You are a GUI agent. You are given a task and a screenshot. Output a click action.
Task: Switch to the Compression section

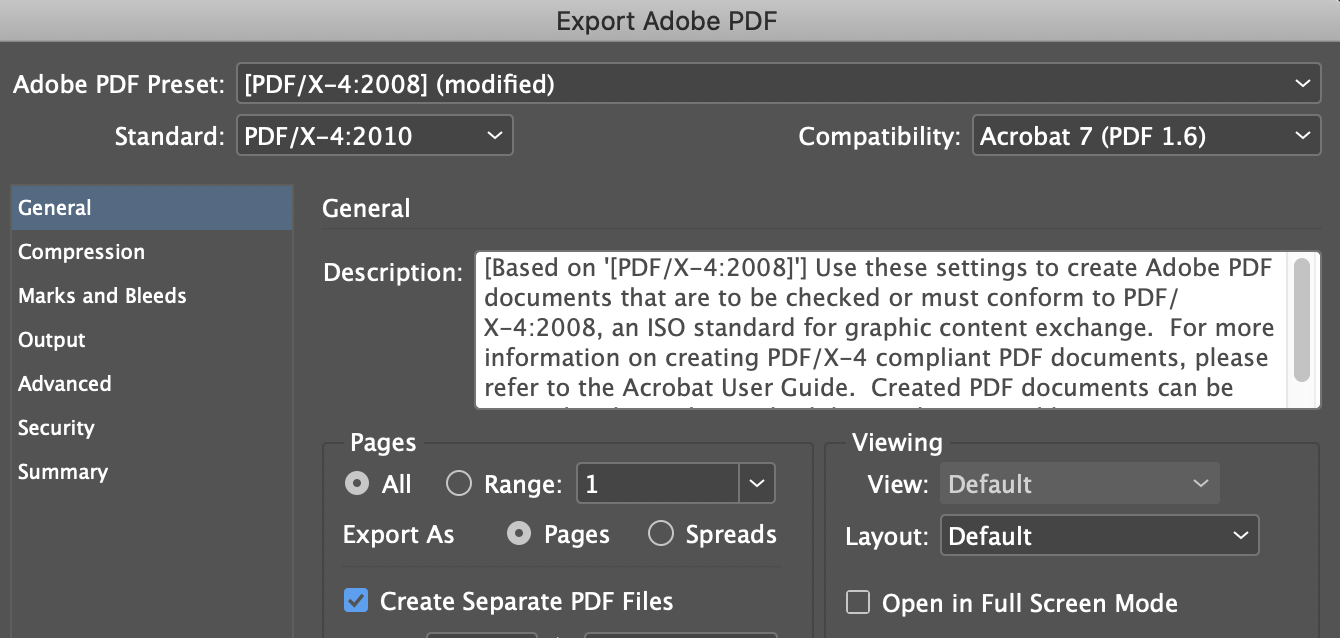point(81,252)
